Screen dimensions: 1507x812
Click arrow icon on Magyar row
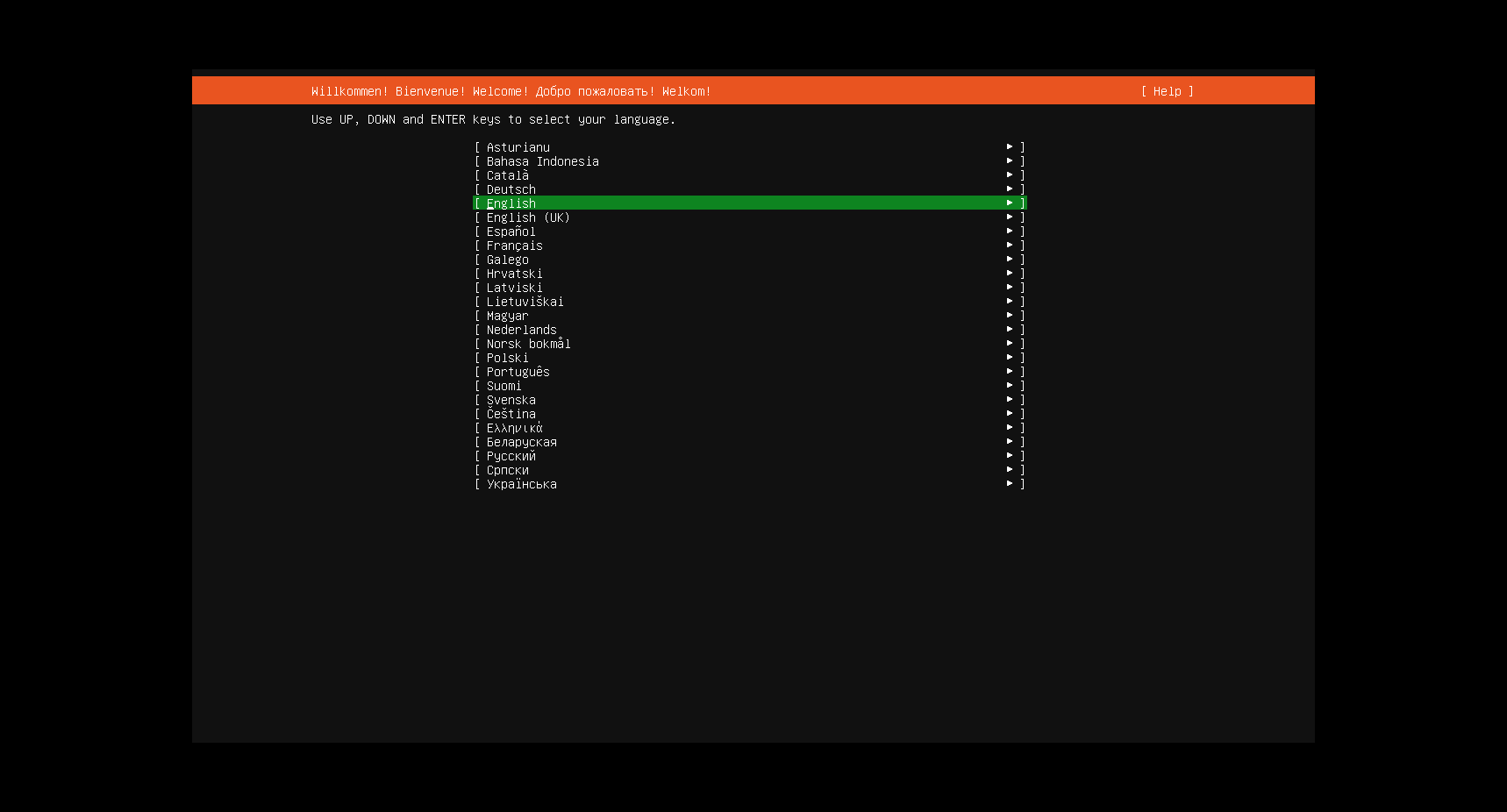point(1010,315)
